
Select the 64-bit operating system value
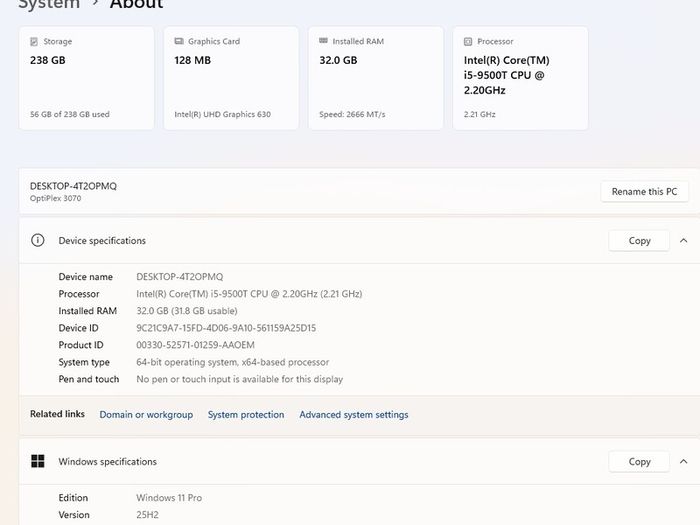pos(233,362)
